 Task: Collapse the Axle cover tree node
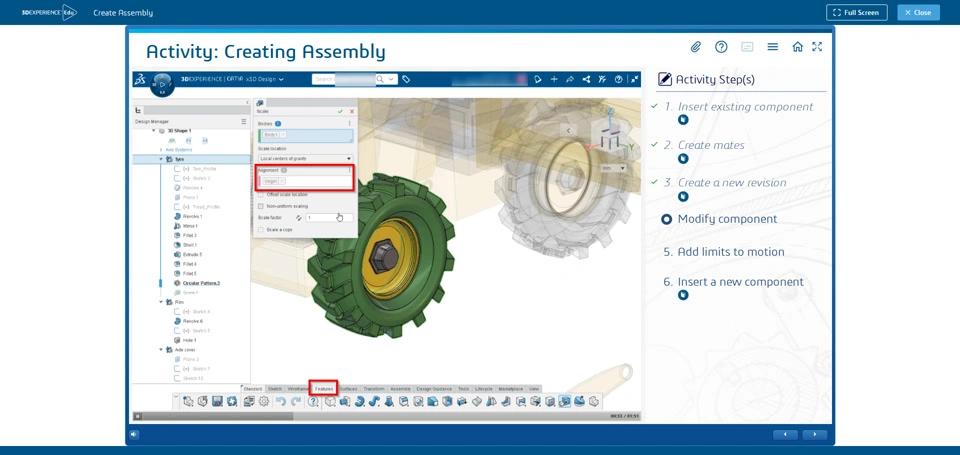coord(161,350)
